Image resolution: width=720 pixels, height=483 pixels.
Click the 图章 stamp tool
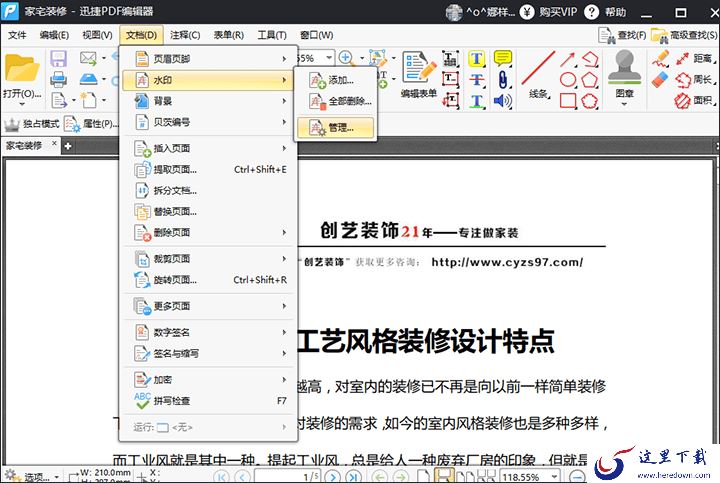point(624,76)
